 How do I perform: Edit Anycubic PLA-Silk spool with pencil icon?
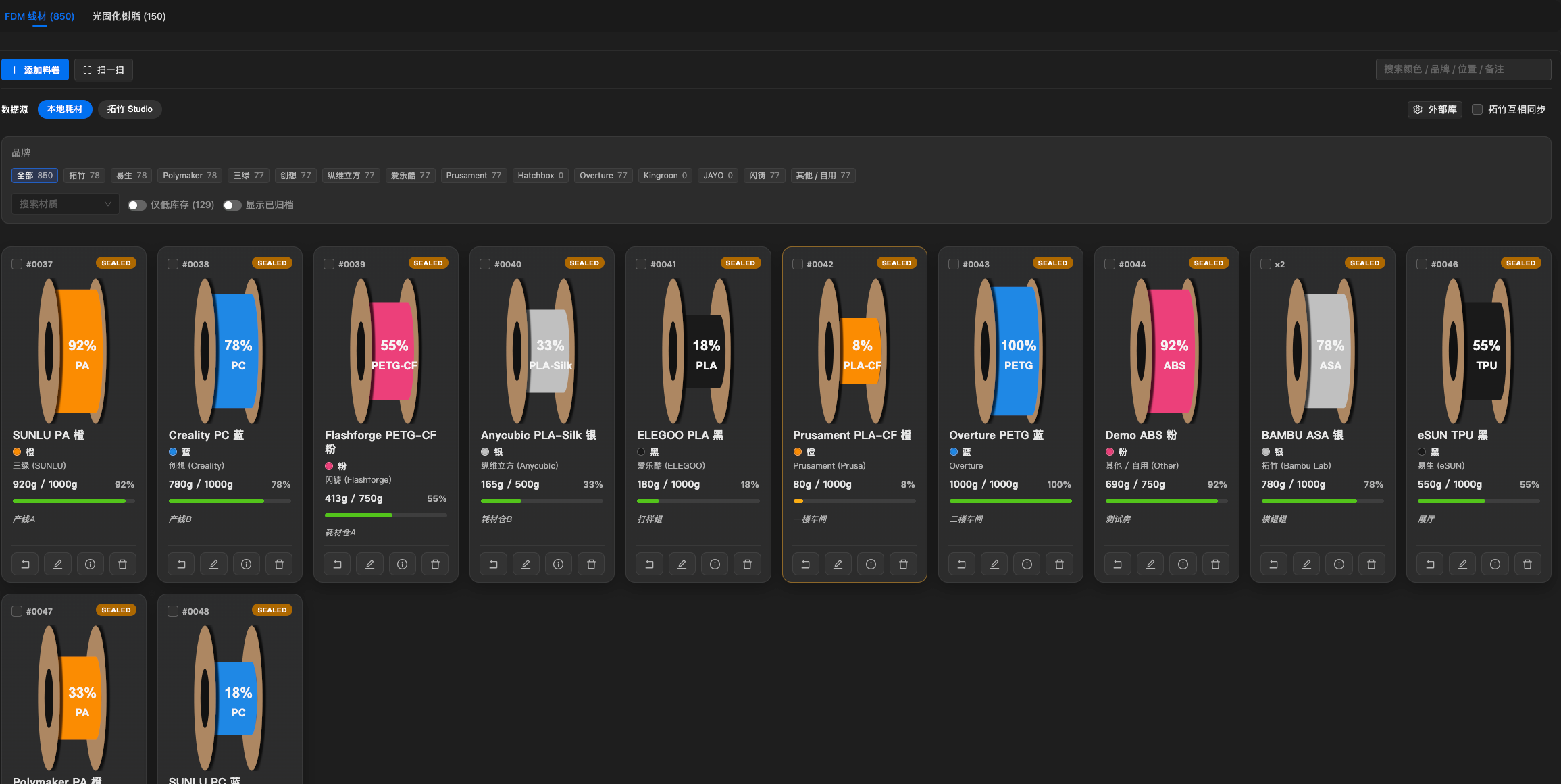point(526,564)
